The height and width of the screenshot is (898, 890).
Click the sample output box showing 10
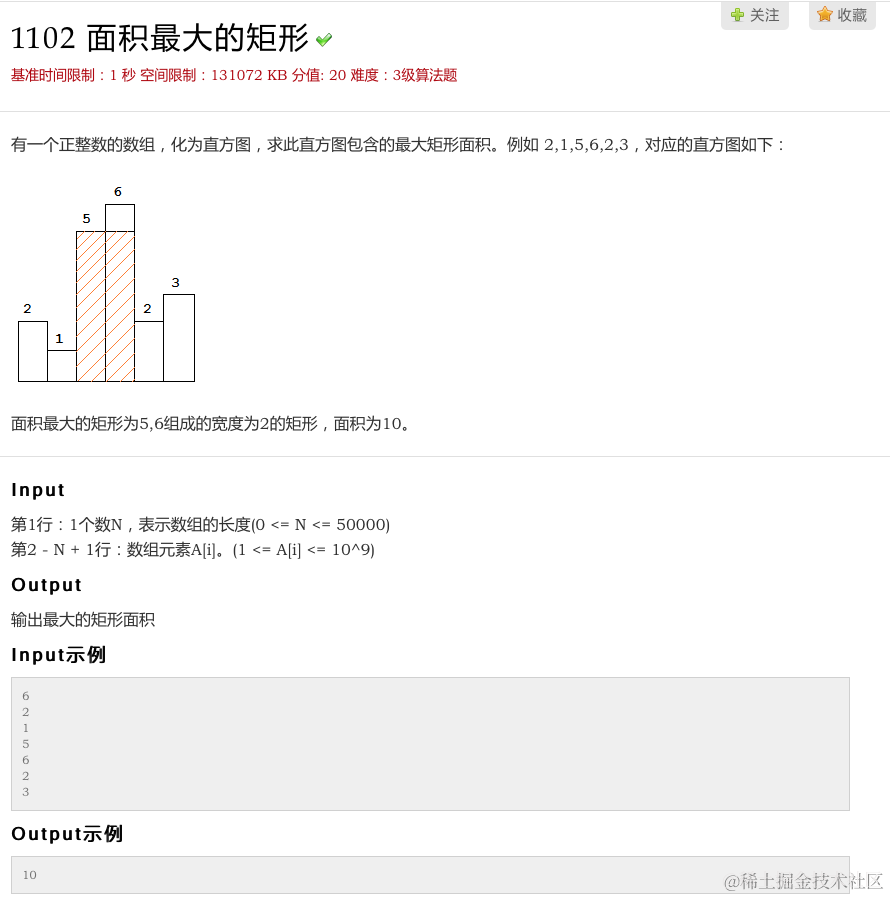[430, 875]
